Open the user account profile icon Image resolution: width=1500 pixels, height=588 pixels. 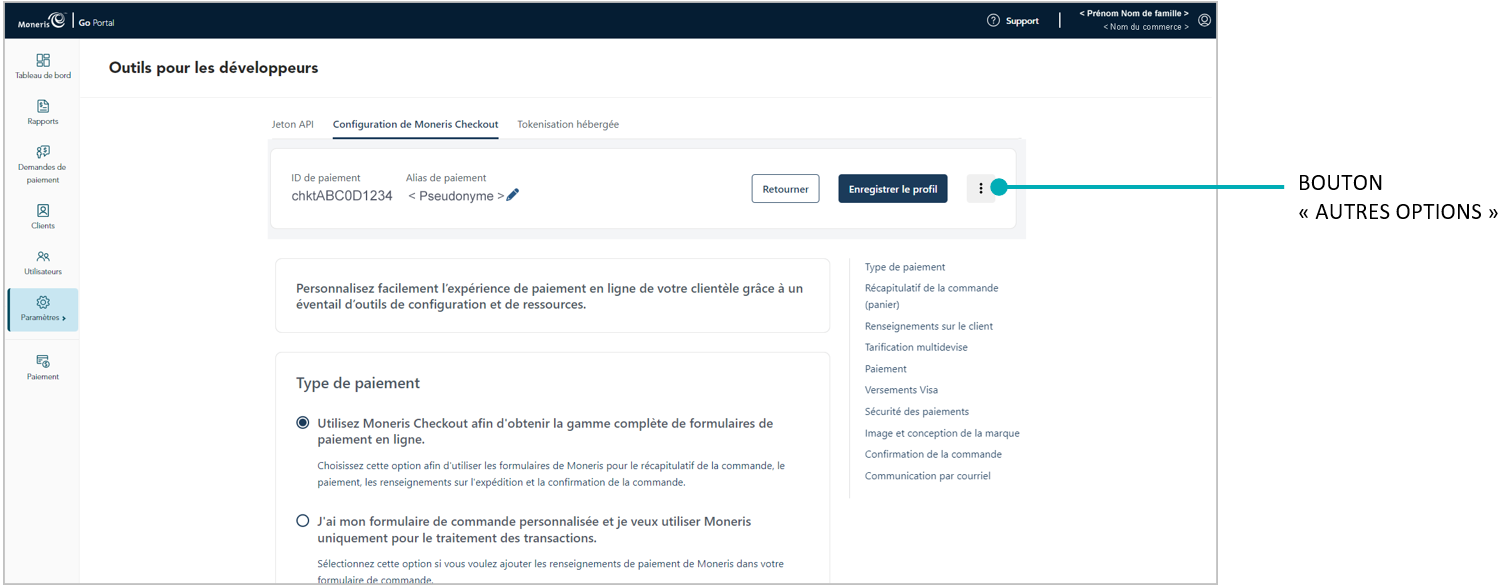point(1204,20)
